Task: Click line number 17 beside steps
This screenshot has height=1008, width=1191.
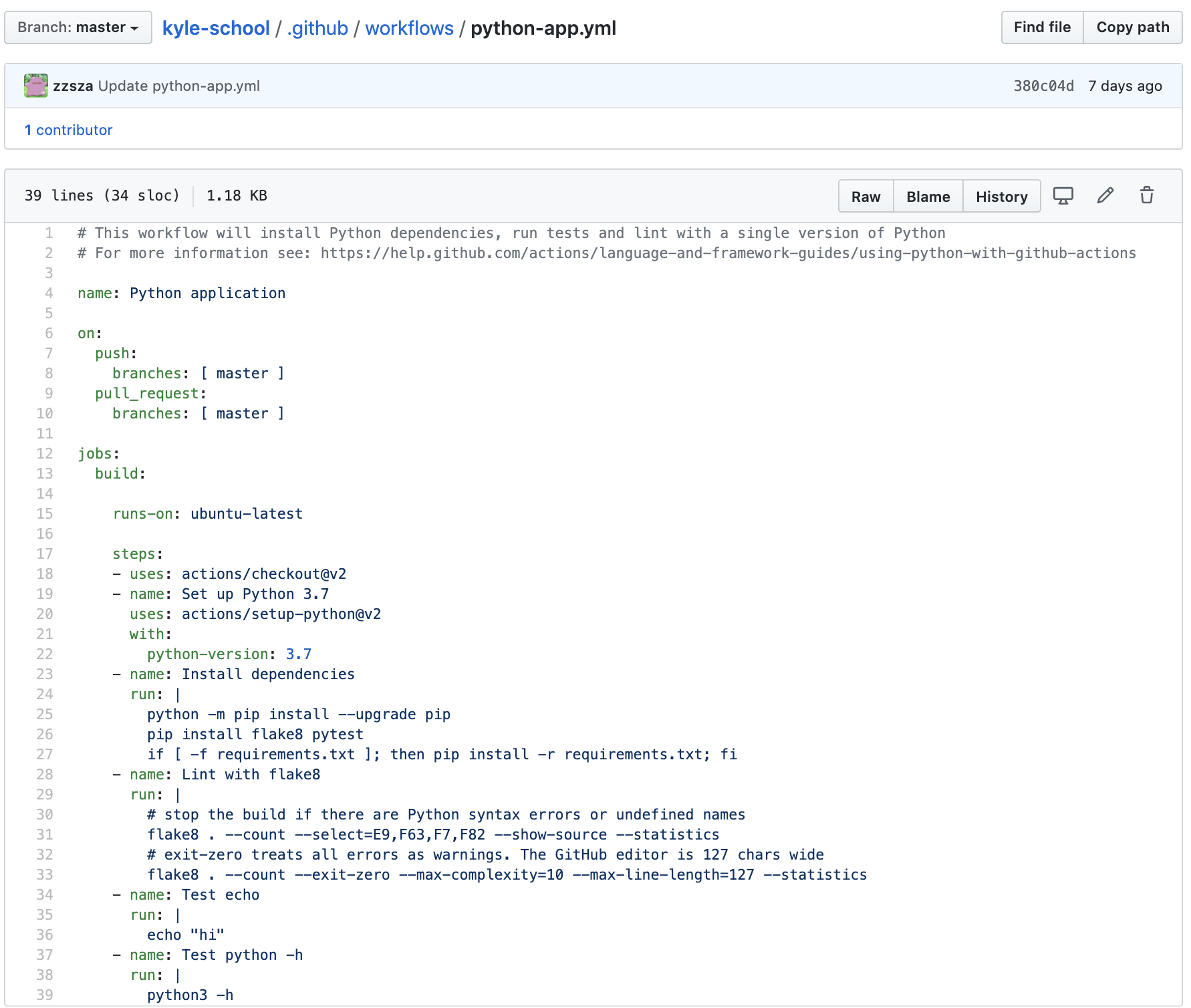Action: click(x=45, y=554)
